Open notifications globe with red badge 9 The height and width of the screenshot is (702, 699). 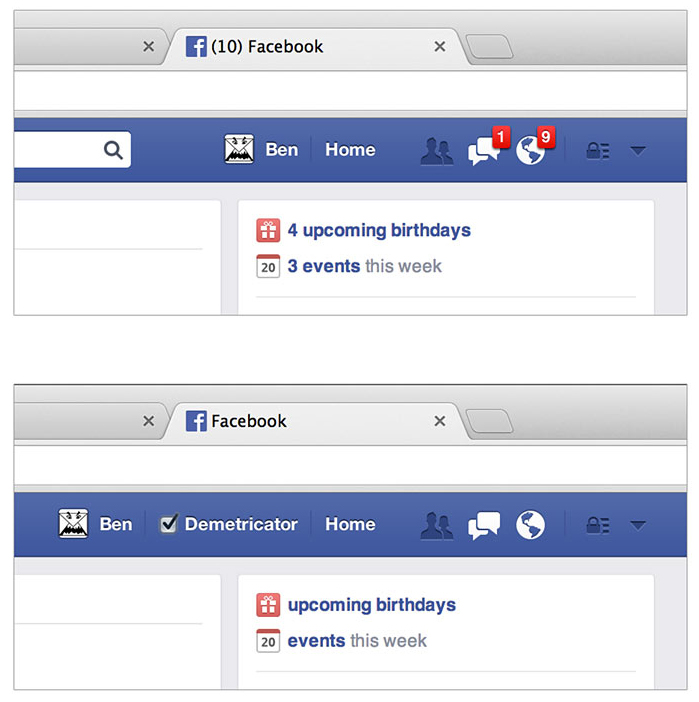tap(530, 150)
